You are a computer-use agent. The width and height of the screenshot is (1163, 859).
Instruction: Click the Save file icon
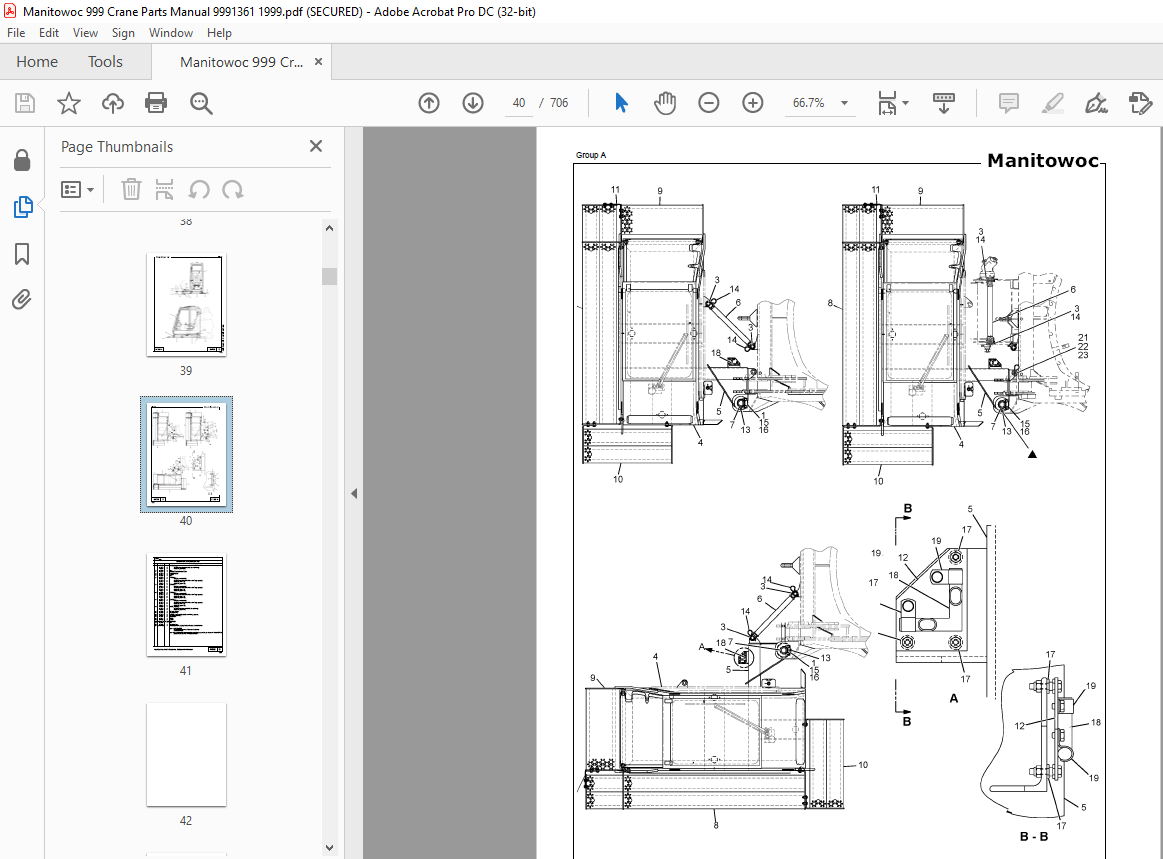coord(24,103)
